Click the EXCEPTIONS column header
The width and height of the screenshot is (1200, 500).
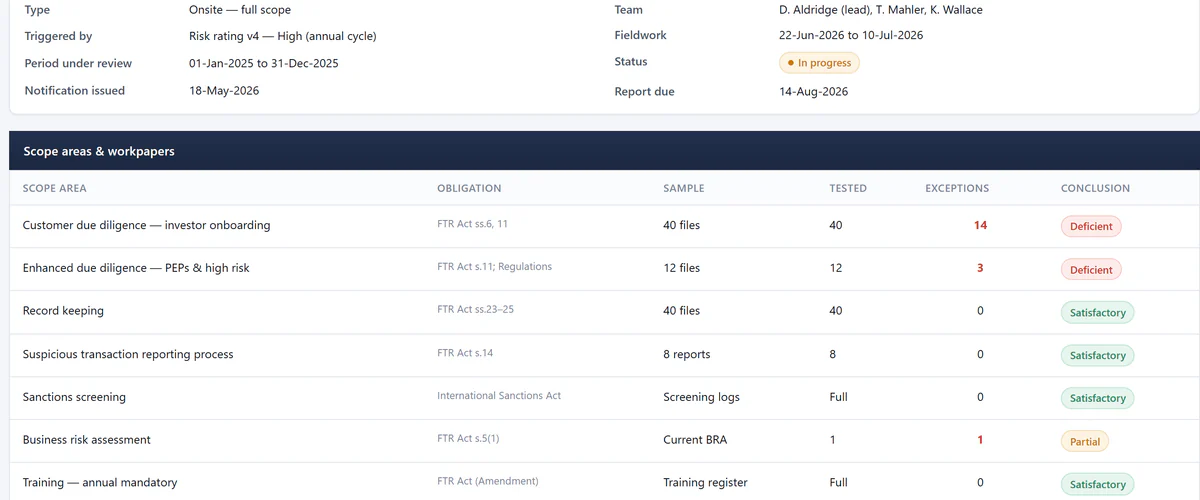click(x=957, y=188)
